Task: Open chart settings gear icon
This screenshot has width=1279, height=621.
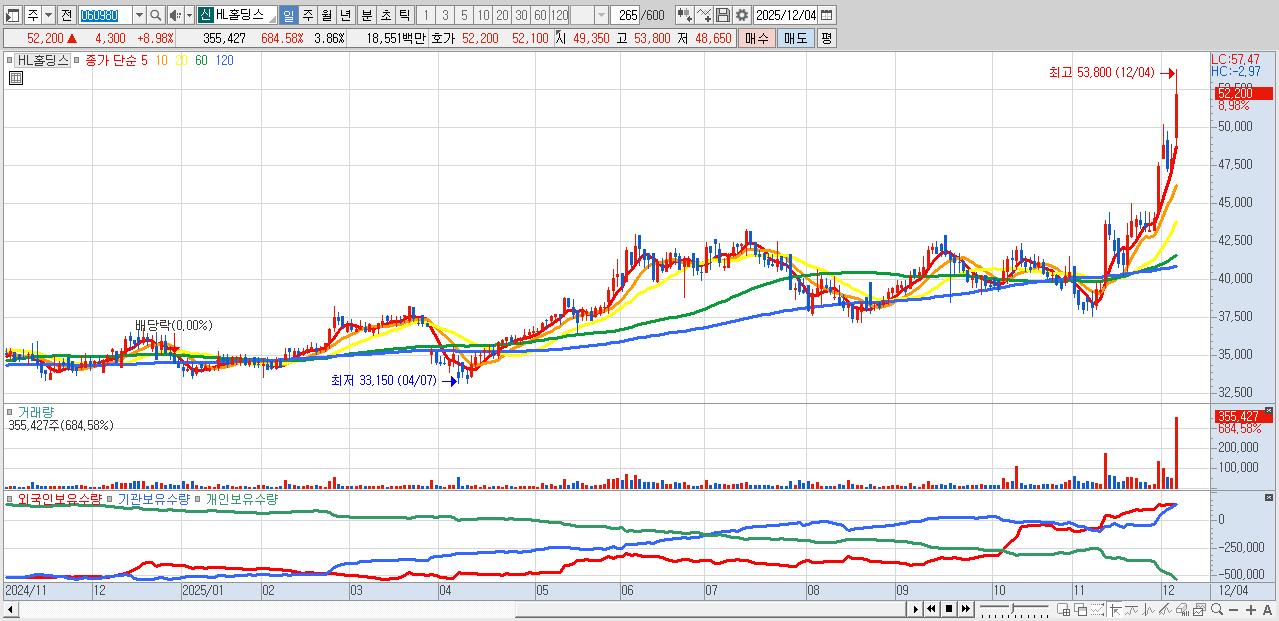Action: [x=741, y=15]
